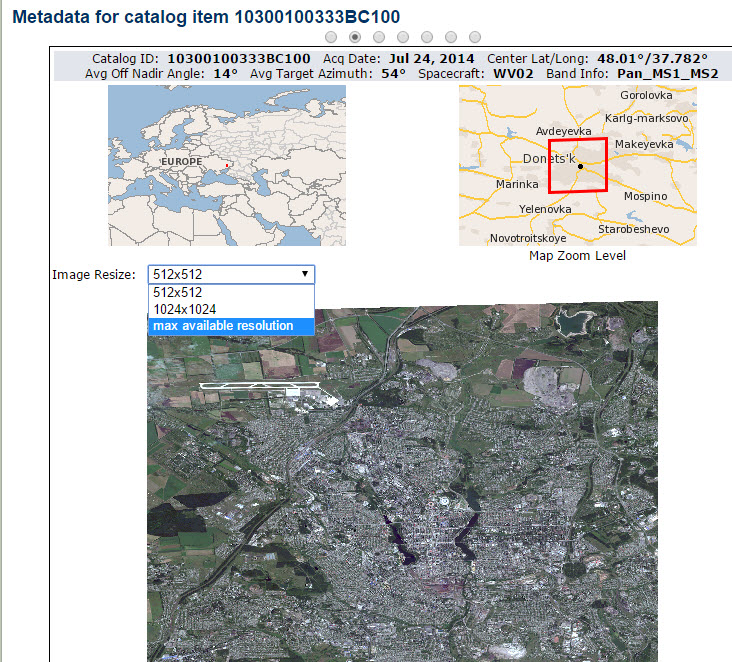Click the Catalog ID value 10300100333BC100
732x662 pixels.
[239, 59]
